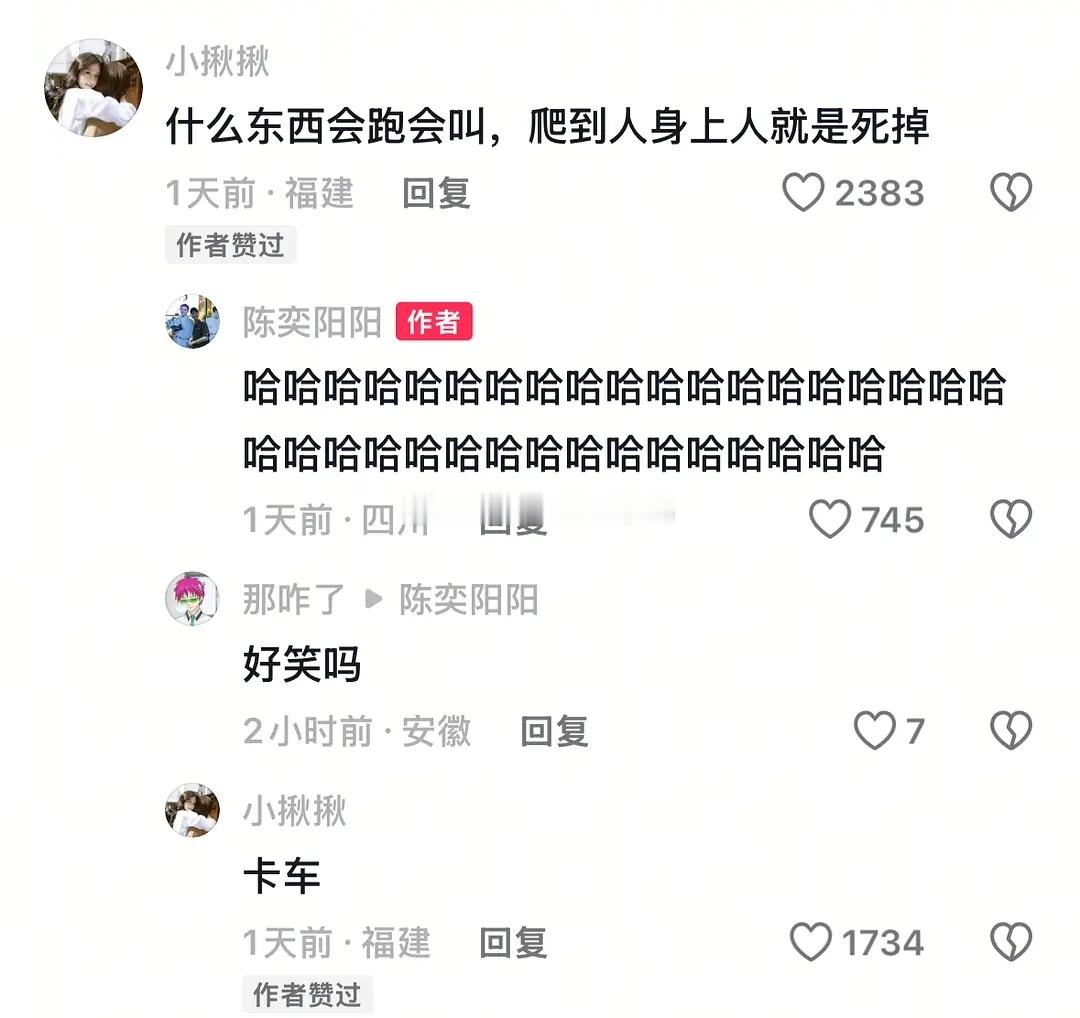Open 小揪揪's large profile avatar
Image resolution: width=1080 pixels, height=1018 pixels.
94,87
